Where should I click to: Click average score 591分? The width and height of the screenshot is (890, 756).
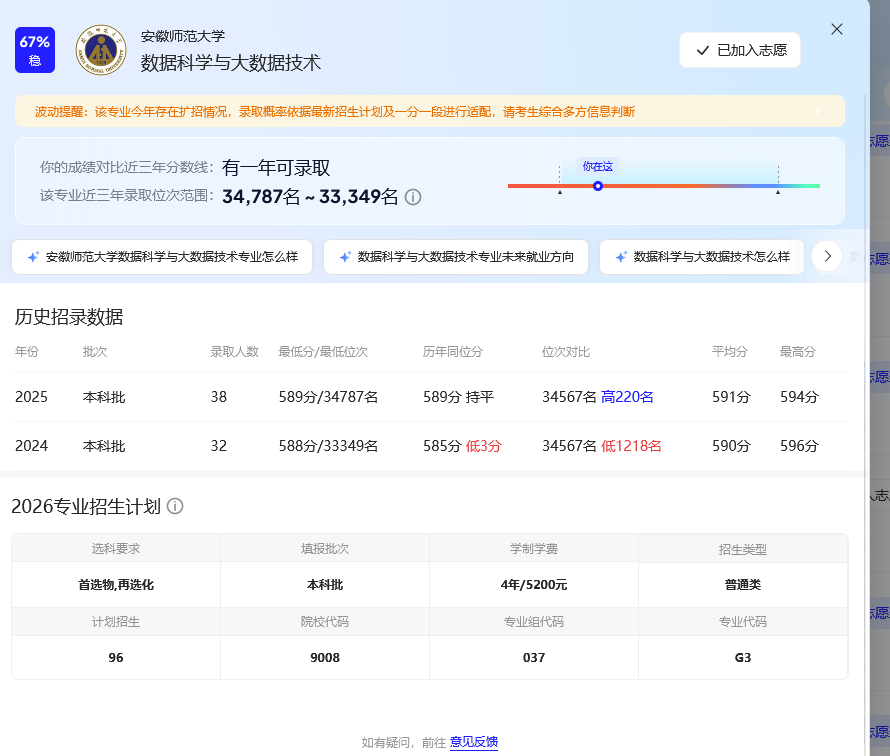point(732,397)
